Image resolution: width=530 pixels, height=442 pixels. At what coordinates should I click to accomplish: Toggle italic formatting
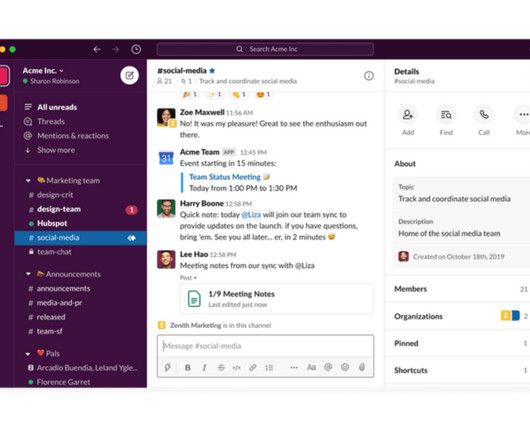204,368
